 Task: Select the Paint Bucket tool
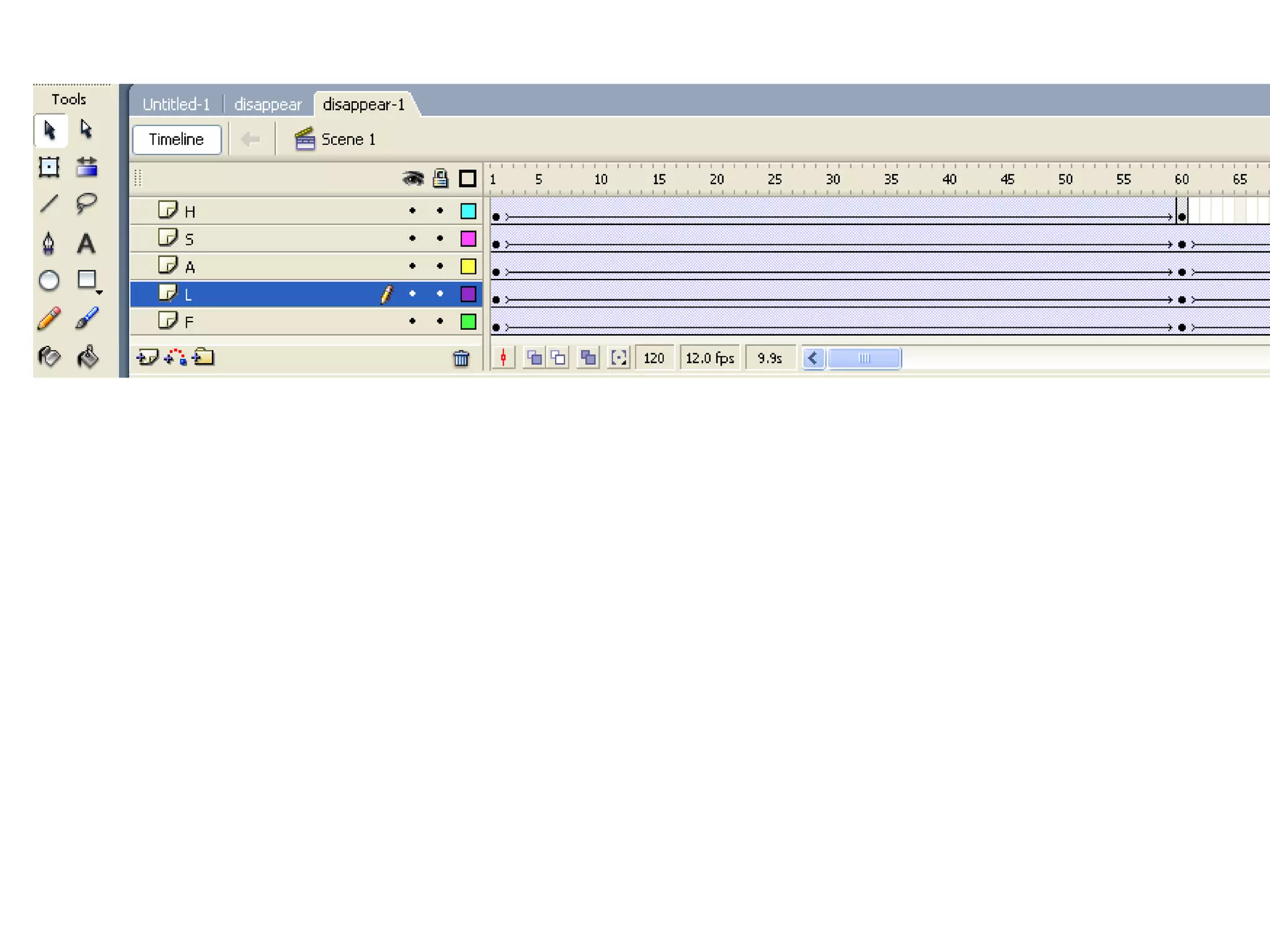pyautogui.click(x=87, y=357)
